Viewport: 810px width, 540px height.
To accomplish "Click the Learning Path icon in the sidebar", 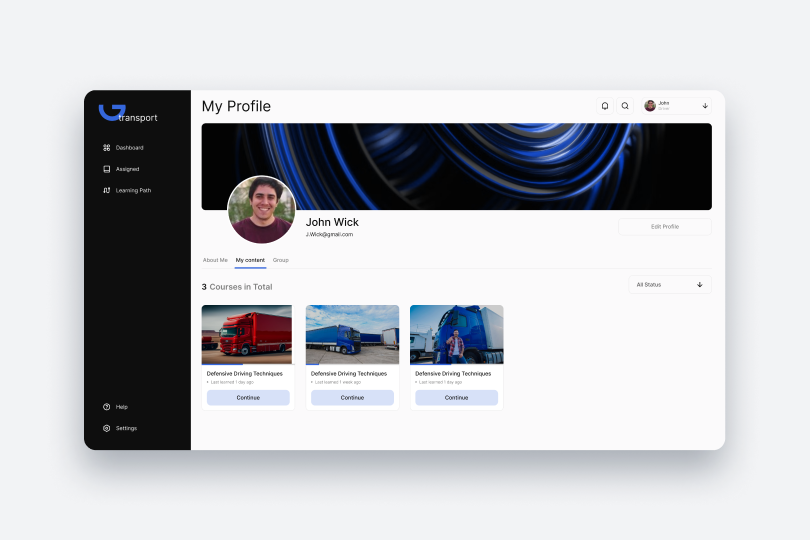I will [x=106, y=190].
